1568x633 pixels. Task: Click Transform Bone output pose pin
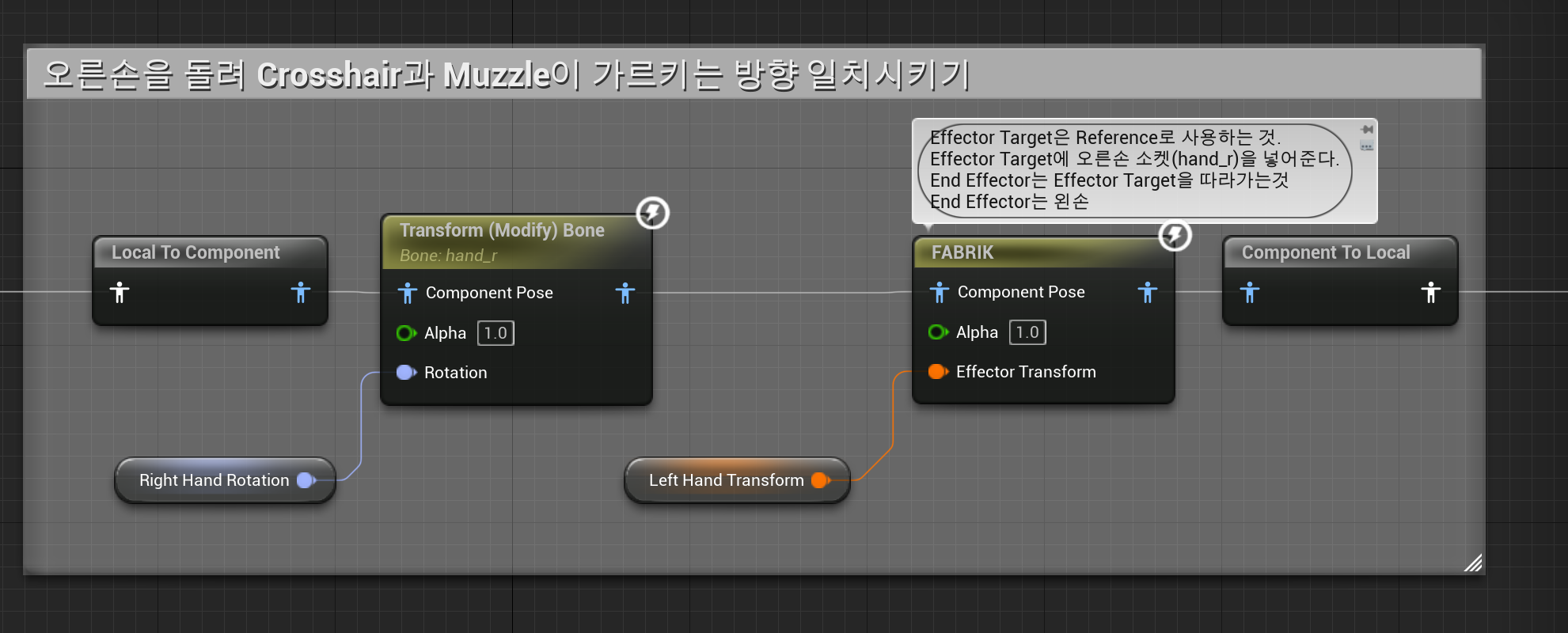point(625,294)
